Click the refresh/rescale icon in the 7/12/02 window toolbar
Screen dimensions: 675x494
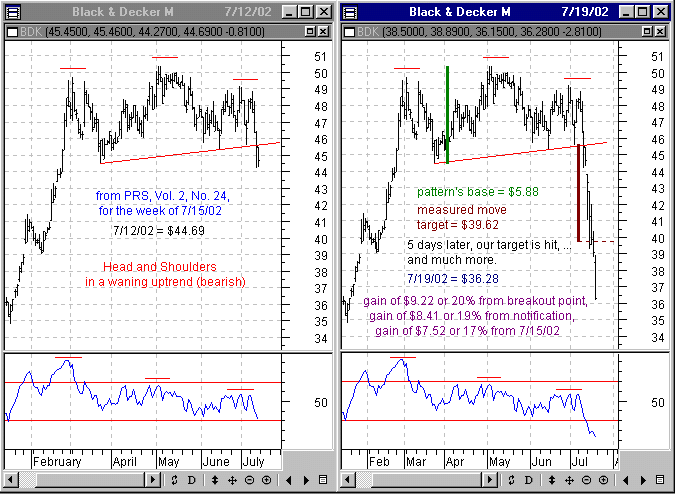point(174,480)
